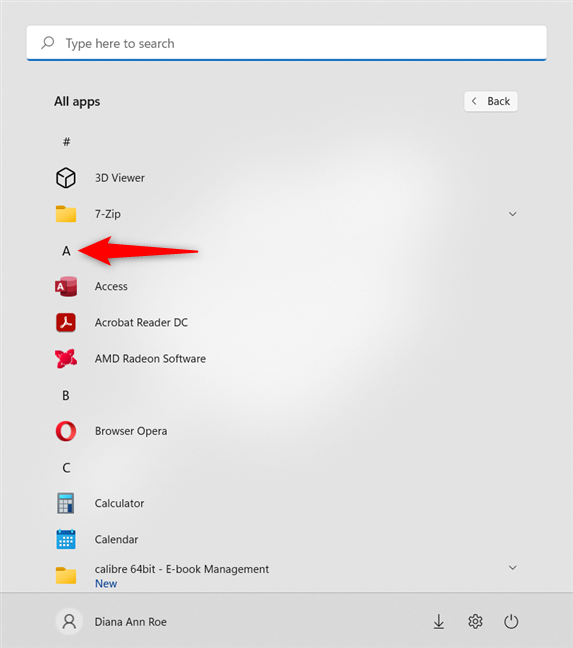Open the Diana Ann Roe user avatar

[x=69, y=622]
